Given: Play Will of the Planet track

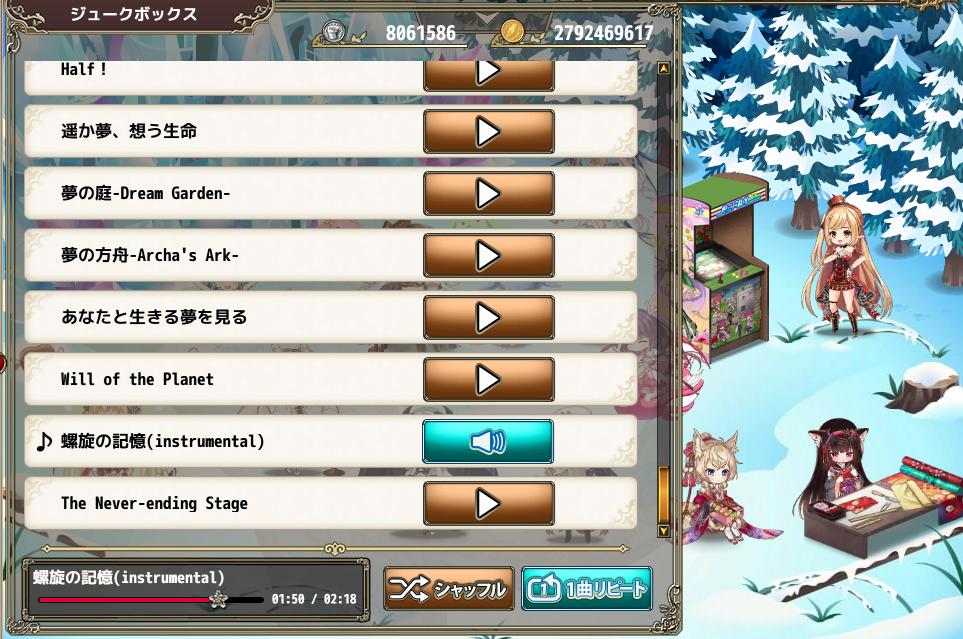Looking at the screenshot, I should (488, 380).
